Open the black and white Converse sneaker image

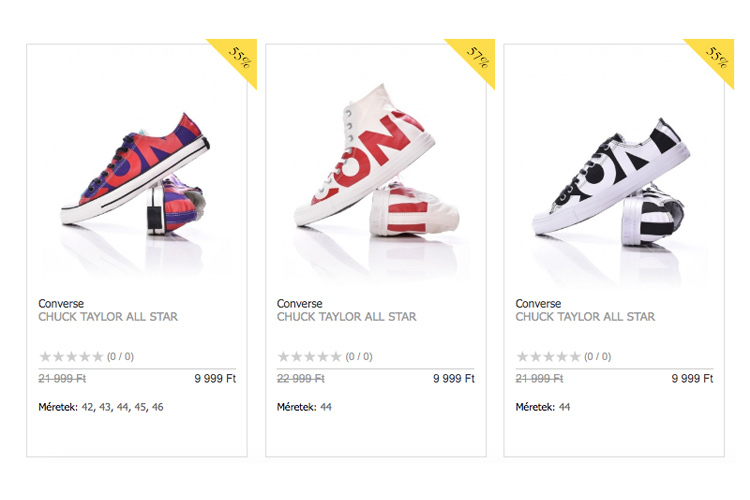tap(611, 182)
